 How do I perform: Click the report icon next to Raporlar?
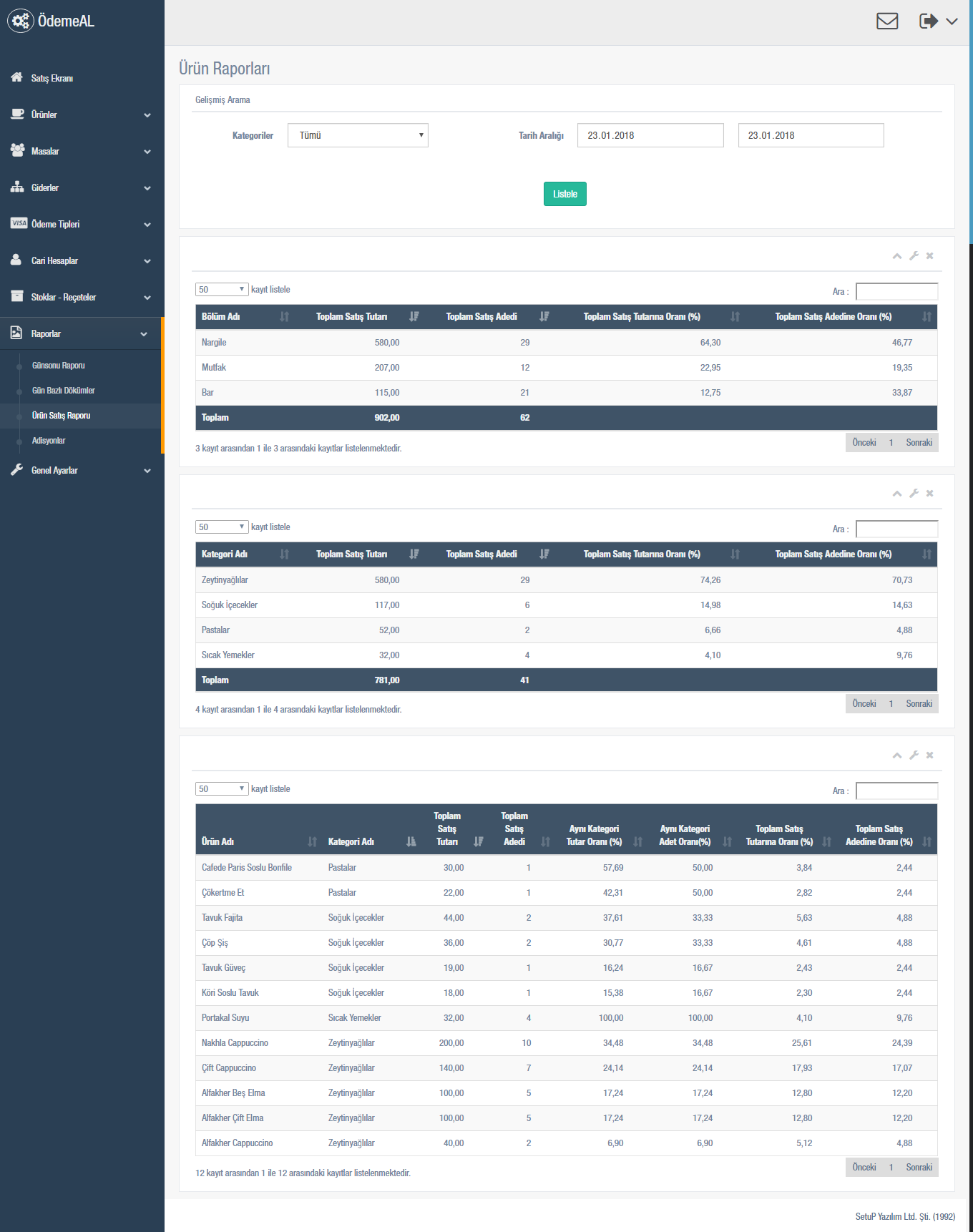click(x=16, y=333)
